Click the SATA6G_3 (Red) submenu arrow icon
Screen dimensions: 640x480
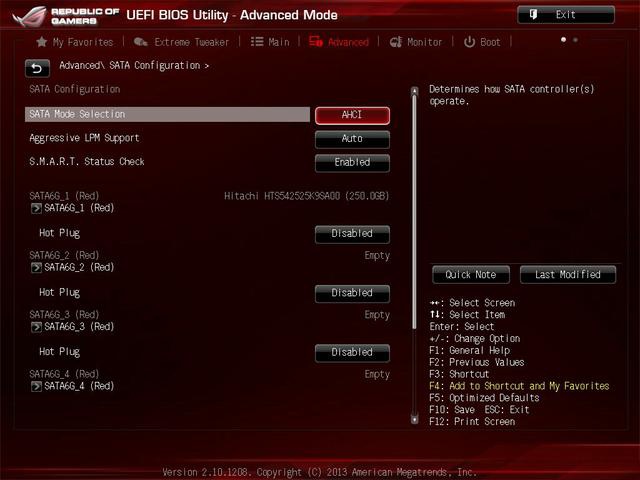click(x=36, y=327)
